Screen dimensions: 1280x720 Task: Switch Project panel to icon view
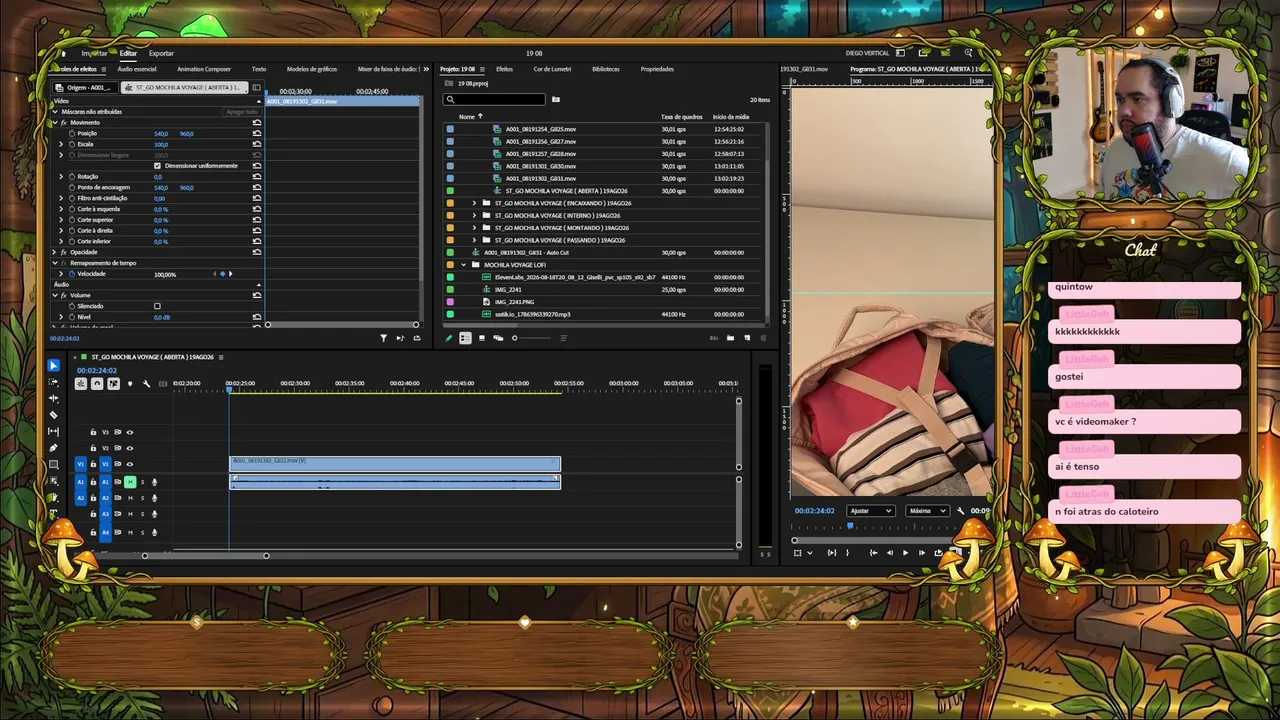click(481, 338)
